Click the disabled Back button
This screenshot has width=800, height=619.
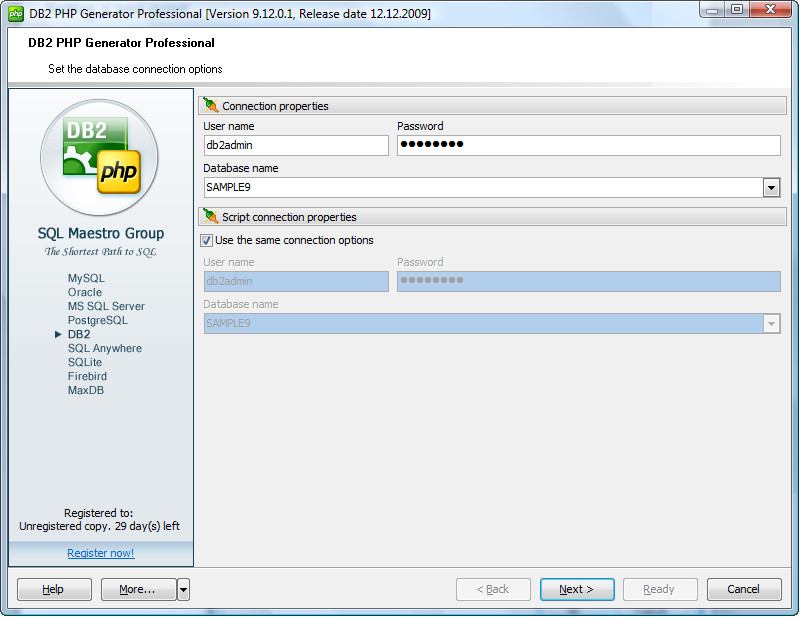[493, 590]
